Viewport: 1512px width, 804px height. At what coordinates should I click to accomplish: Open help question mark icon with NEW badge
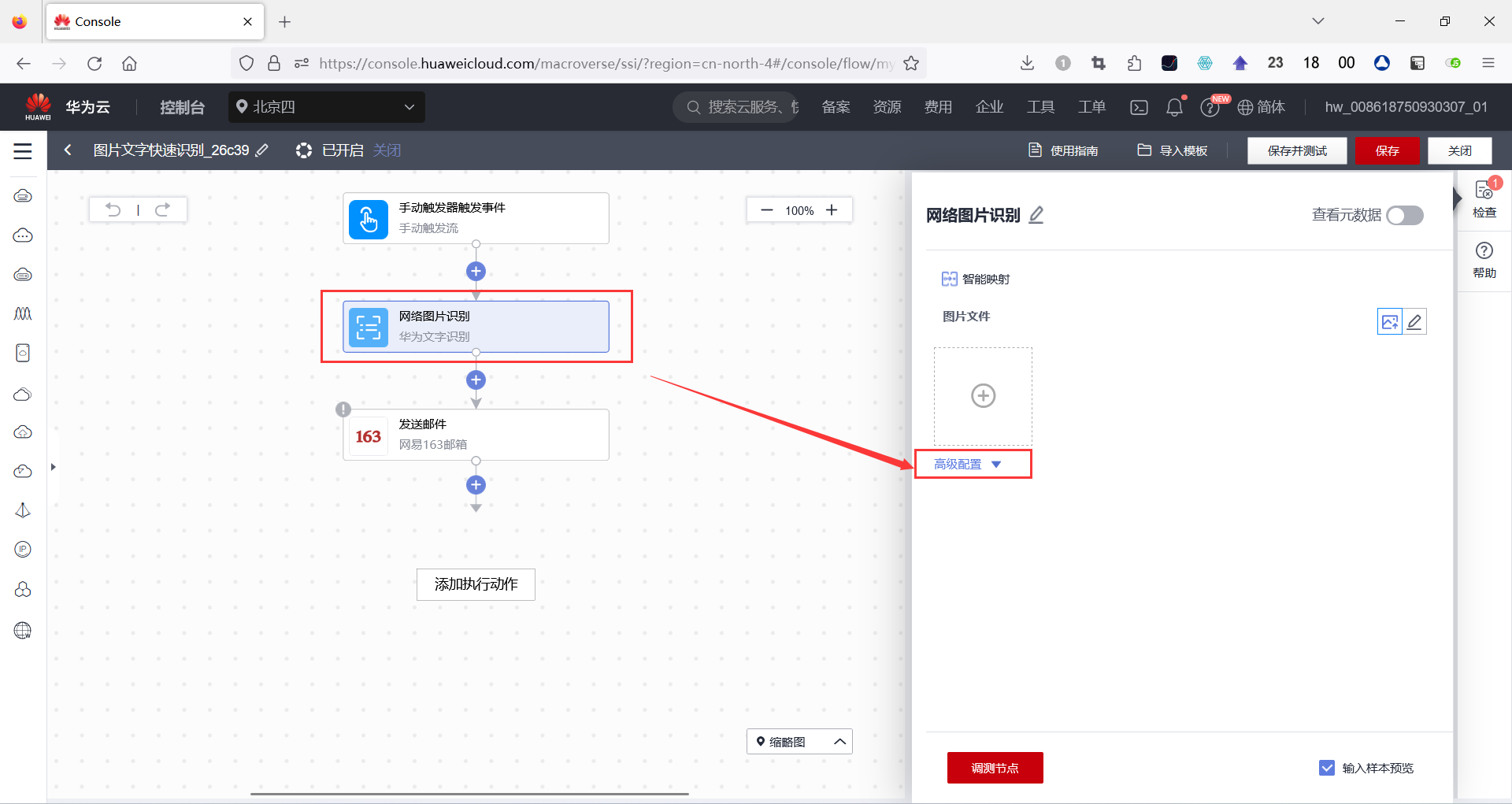point(1210,108)
